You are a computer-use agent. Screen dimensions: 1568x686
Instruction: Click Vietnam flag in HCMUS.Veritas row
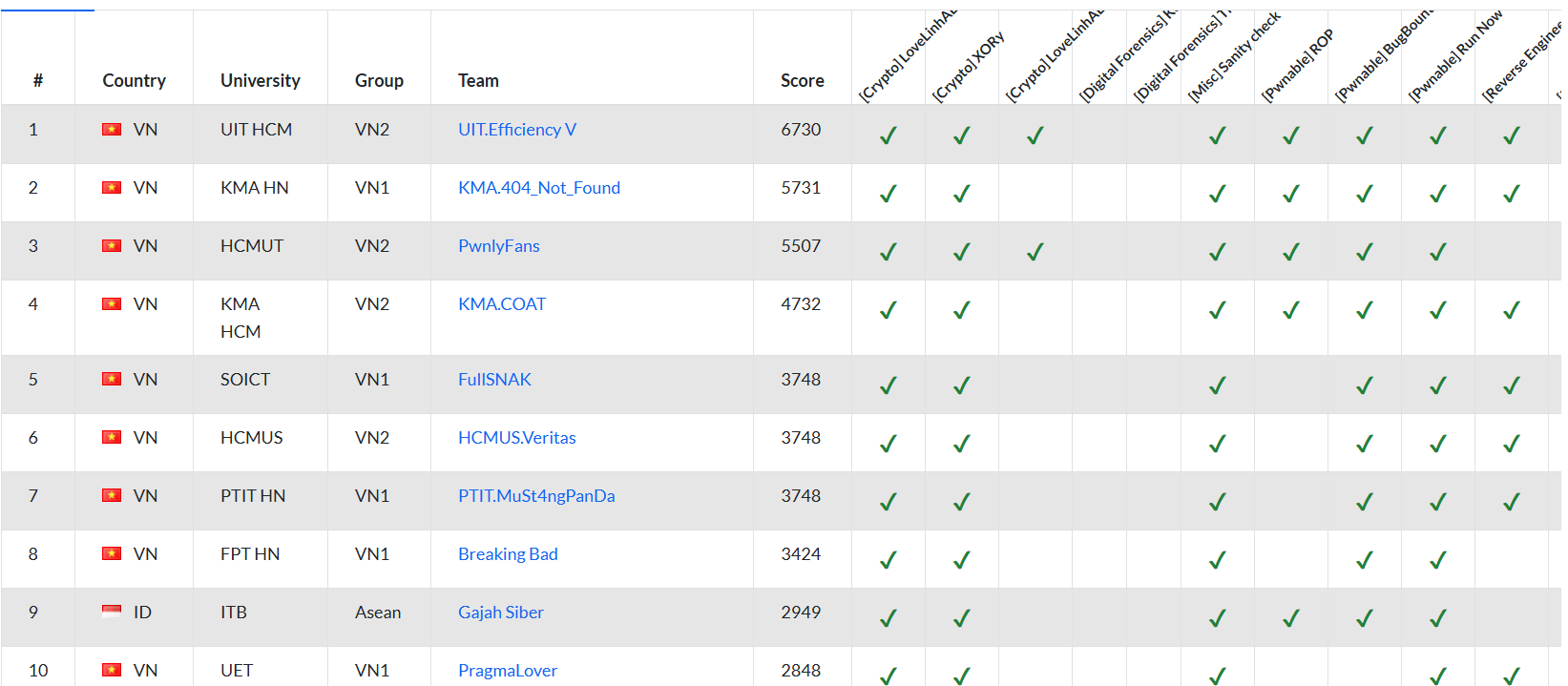pos(112,438)
